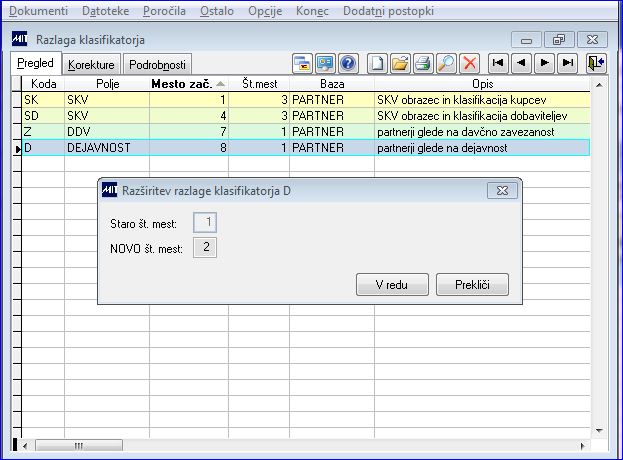The image size is (623, 460).
Task: Search with the magnifying glass icon
Action: [x=446, y=64]
